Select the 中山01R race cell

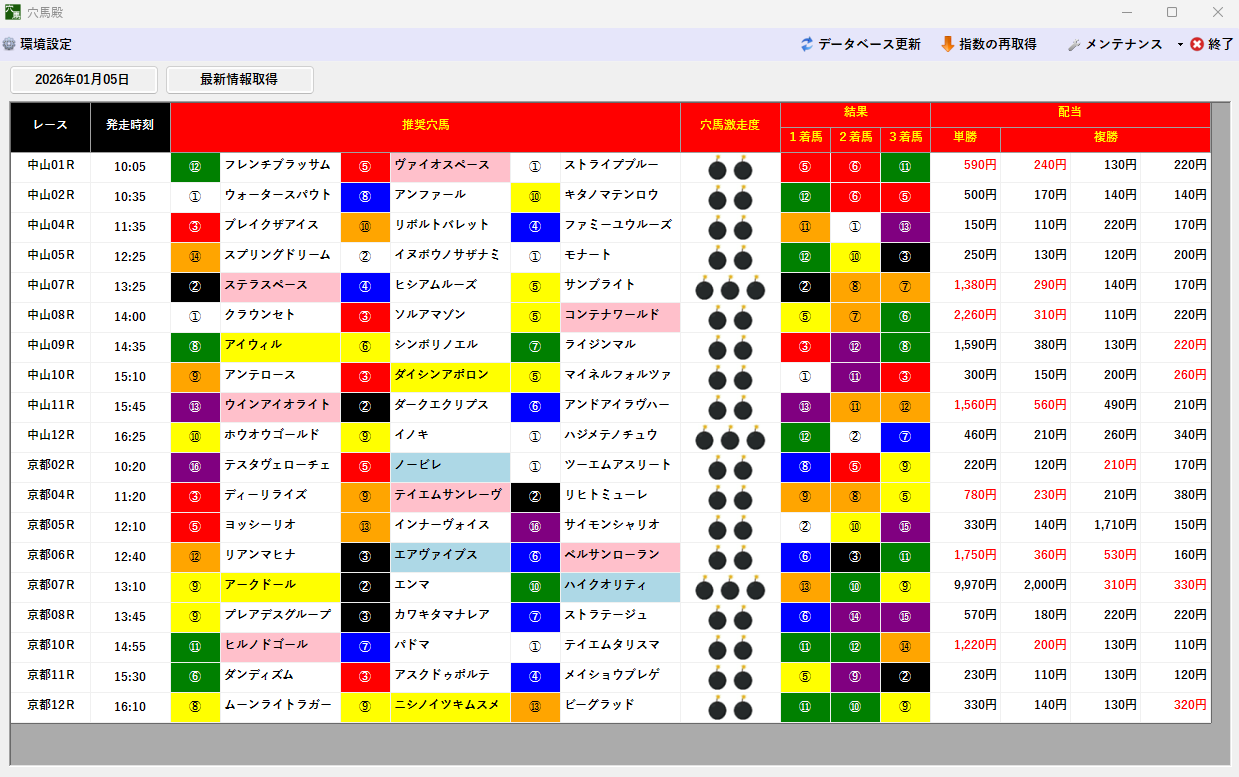[x=51, y=166]
